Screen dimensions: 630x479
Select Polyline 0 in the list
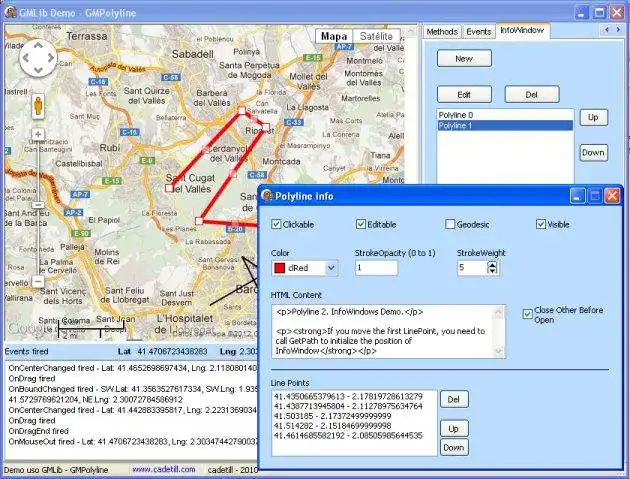[505, 115]
